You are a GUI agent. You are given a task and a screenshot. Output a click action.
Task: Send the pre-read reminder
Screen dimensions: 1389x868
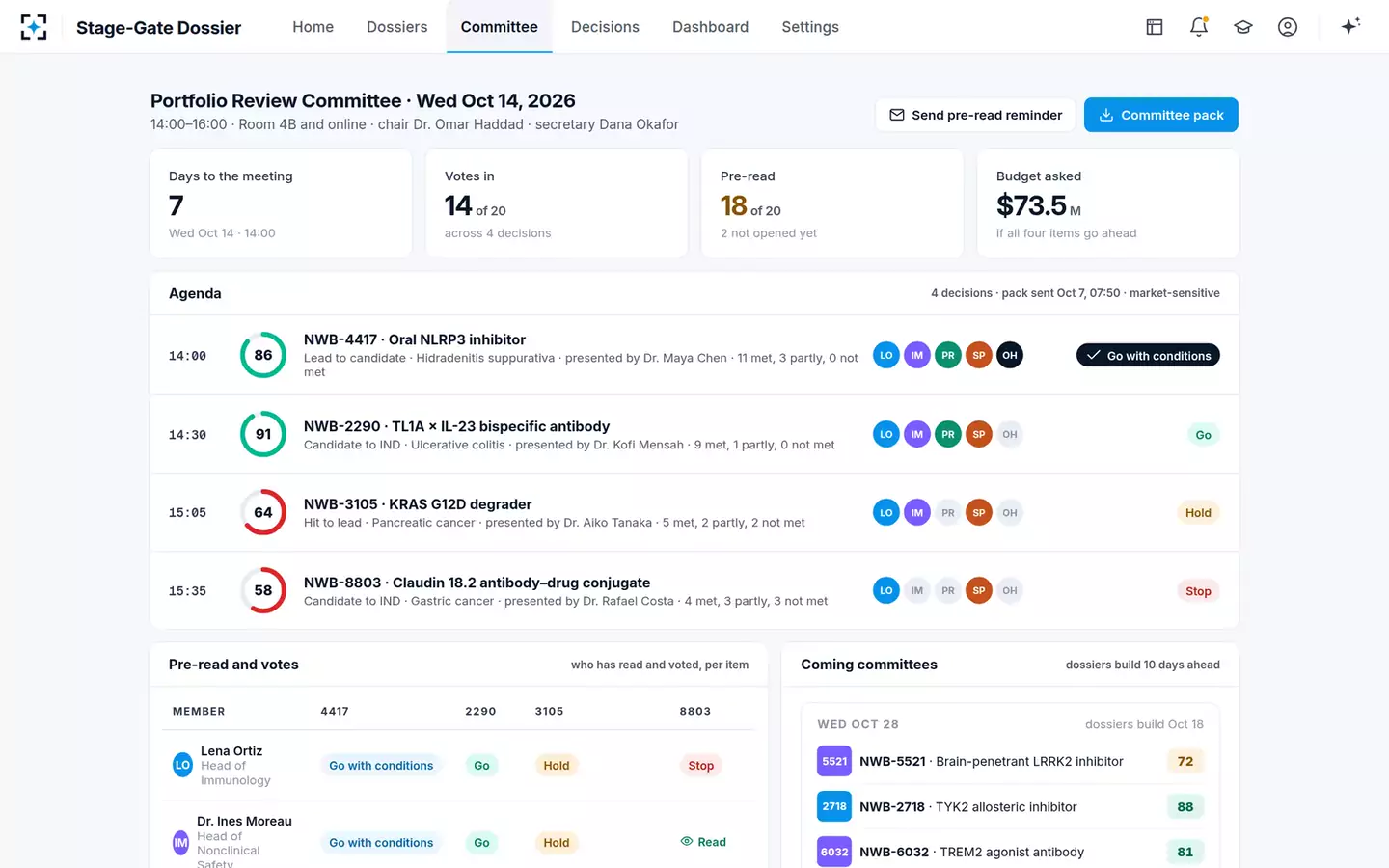[975, 115]
